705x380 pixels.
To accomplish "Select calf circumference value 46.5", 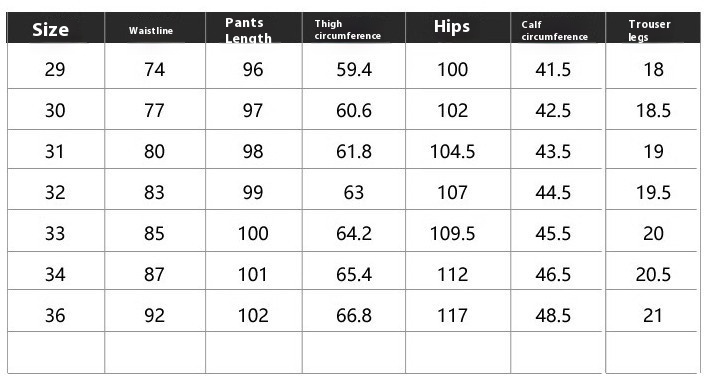I will (553, 275).
